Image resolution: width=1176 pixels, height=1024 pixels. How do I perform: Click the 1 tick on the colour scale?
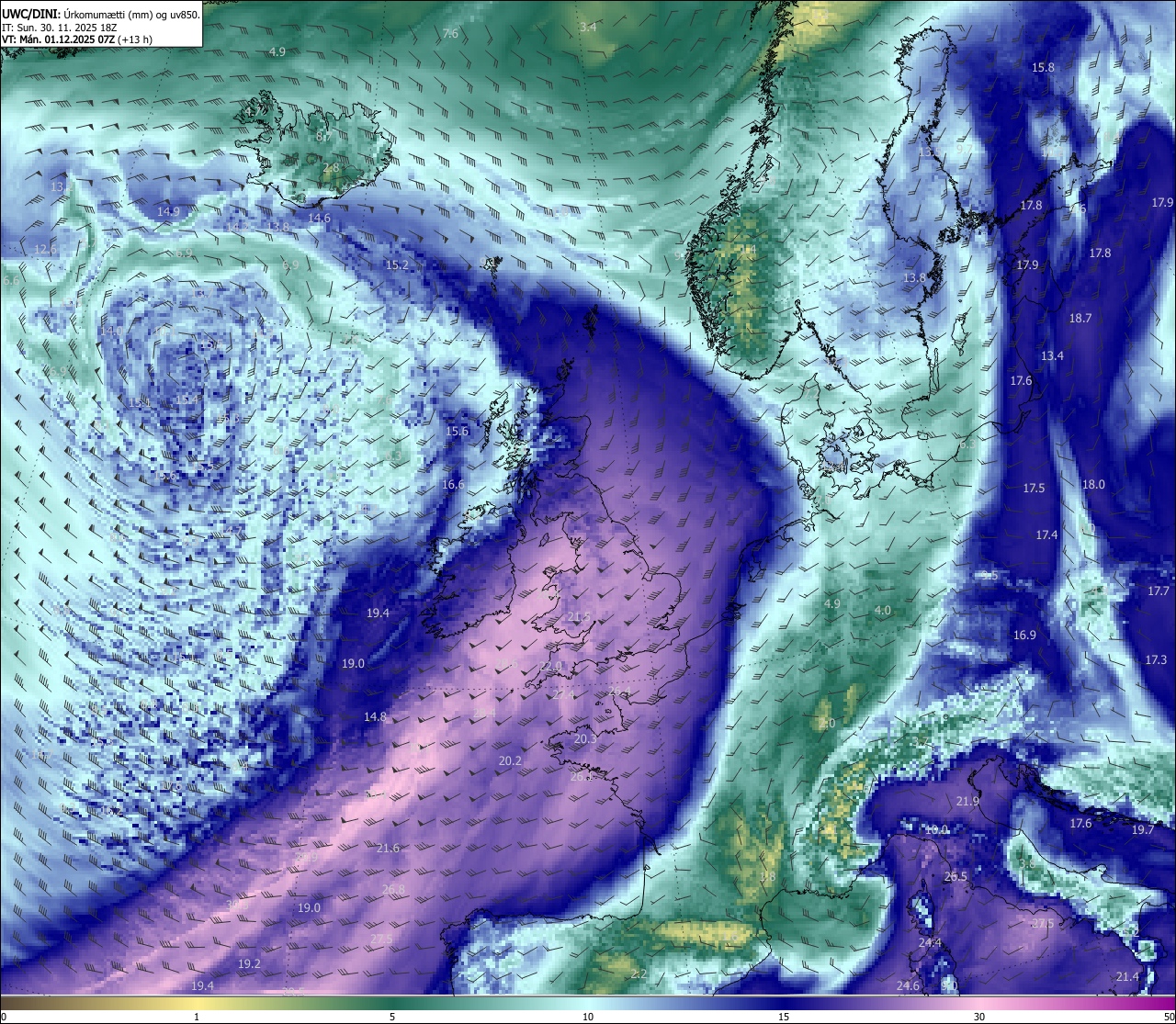197,1017
